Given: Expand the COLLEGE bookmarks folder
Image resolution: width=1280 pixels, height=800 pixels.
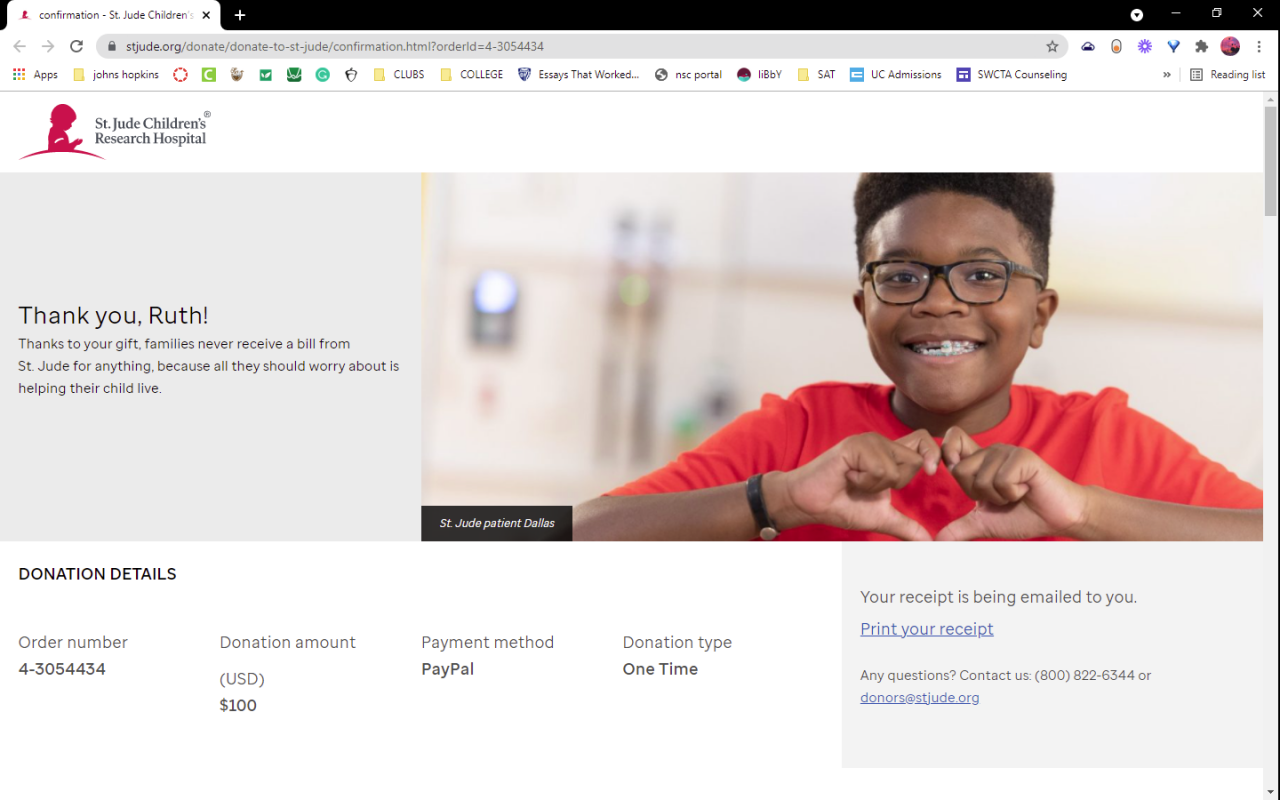Looking at the screenshot, I should click(x=472, y=74).
